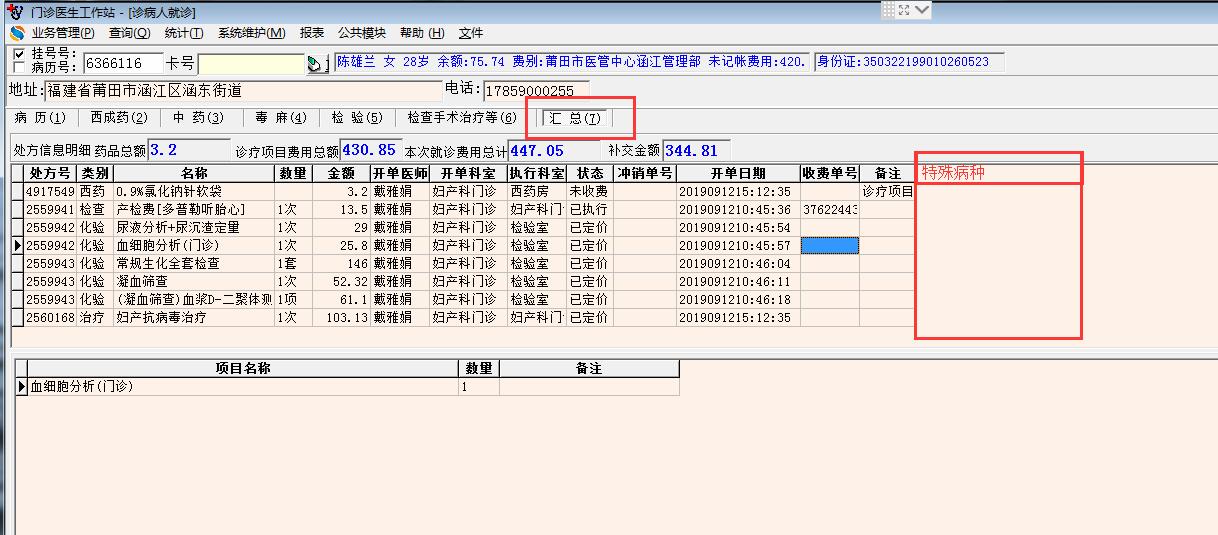Viewport: 1218px width, 535px height.
Task: Click amount cell 103.13
Action: (341, 317)
